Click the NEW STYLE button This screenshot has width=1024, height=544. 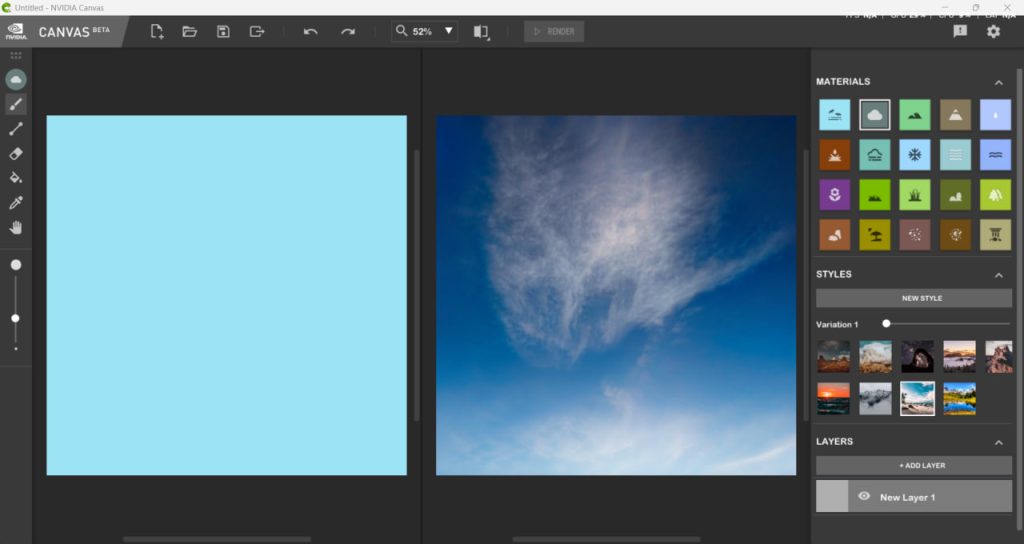[x=914, y=298]
